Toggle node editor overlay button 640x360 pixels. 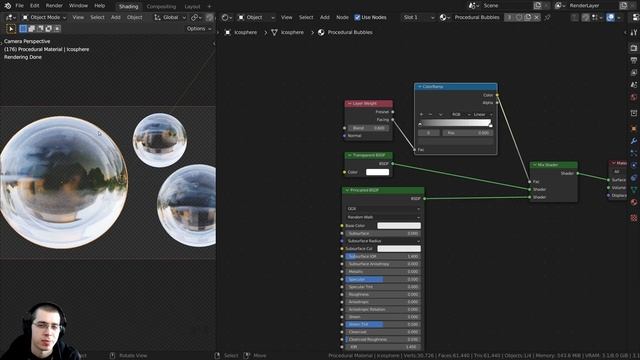610,18
